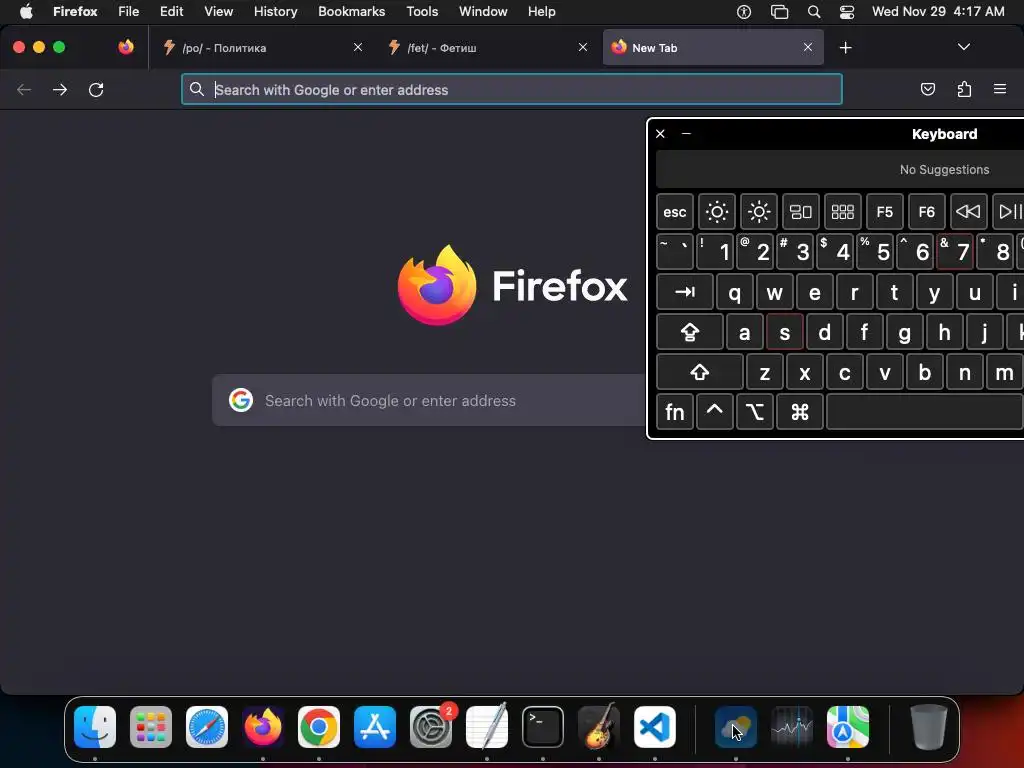Open the App Store from the Dock

375,727
